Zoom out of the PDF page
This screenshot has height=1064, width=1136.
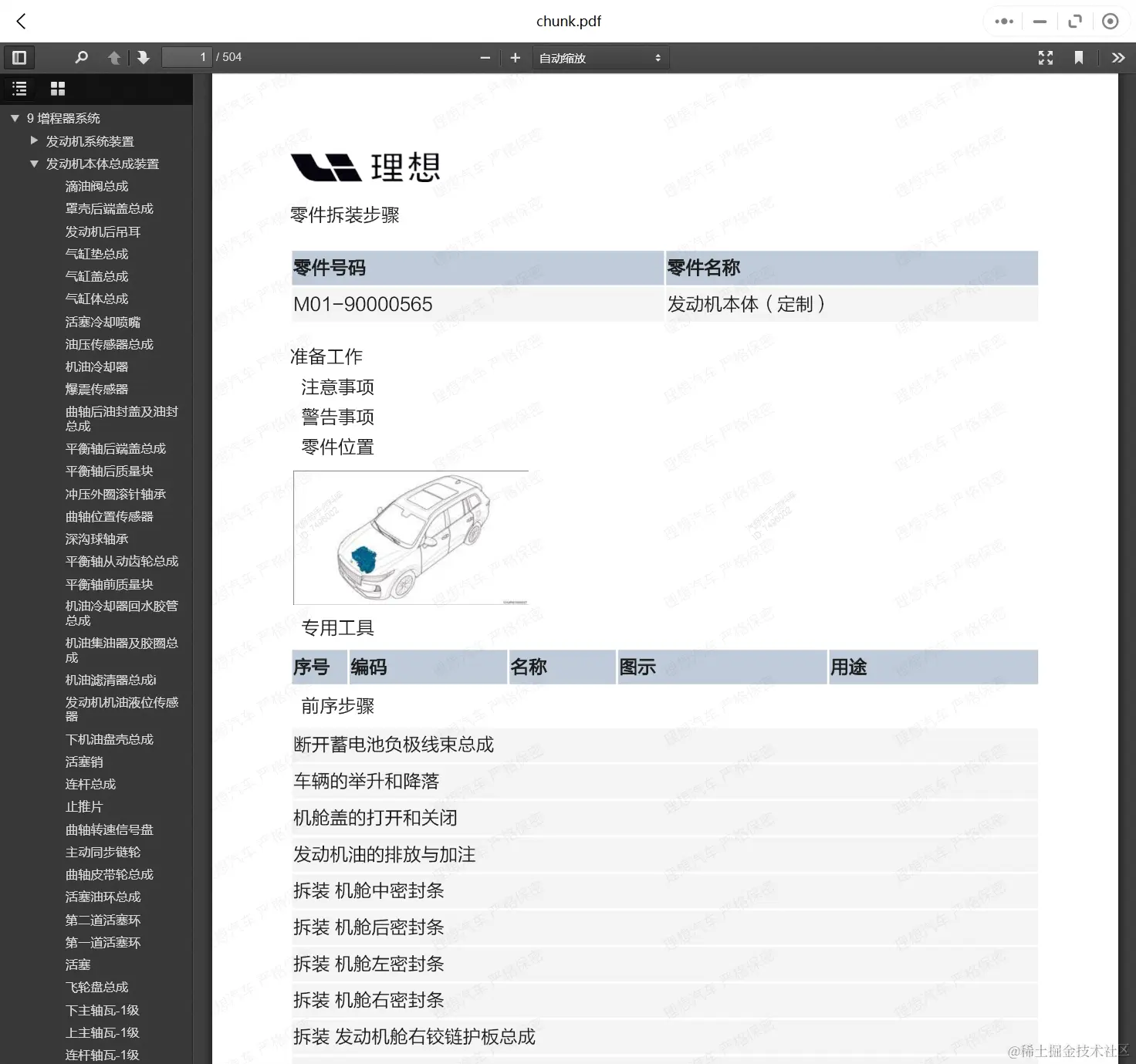coord(485,57)
